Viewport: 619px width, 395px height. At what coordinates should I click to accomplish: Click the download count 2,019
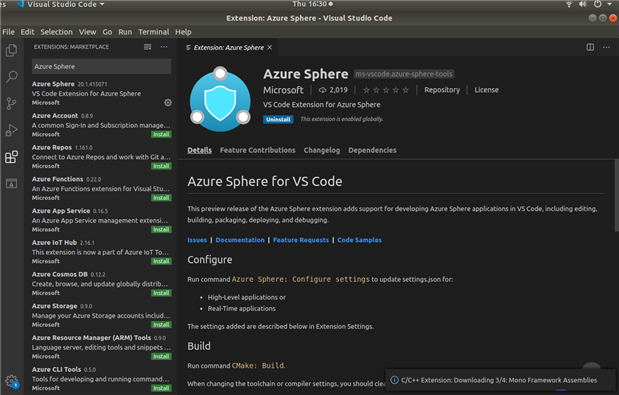click(x=333, y=90)
